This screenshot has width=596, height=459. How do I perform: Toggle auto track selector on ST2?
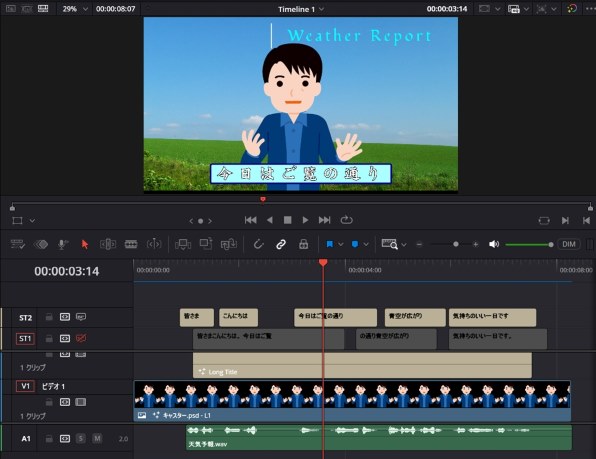point(65,317)
